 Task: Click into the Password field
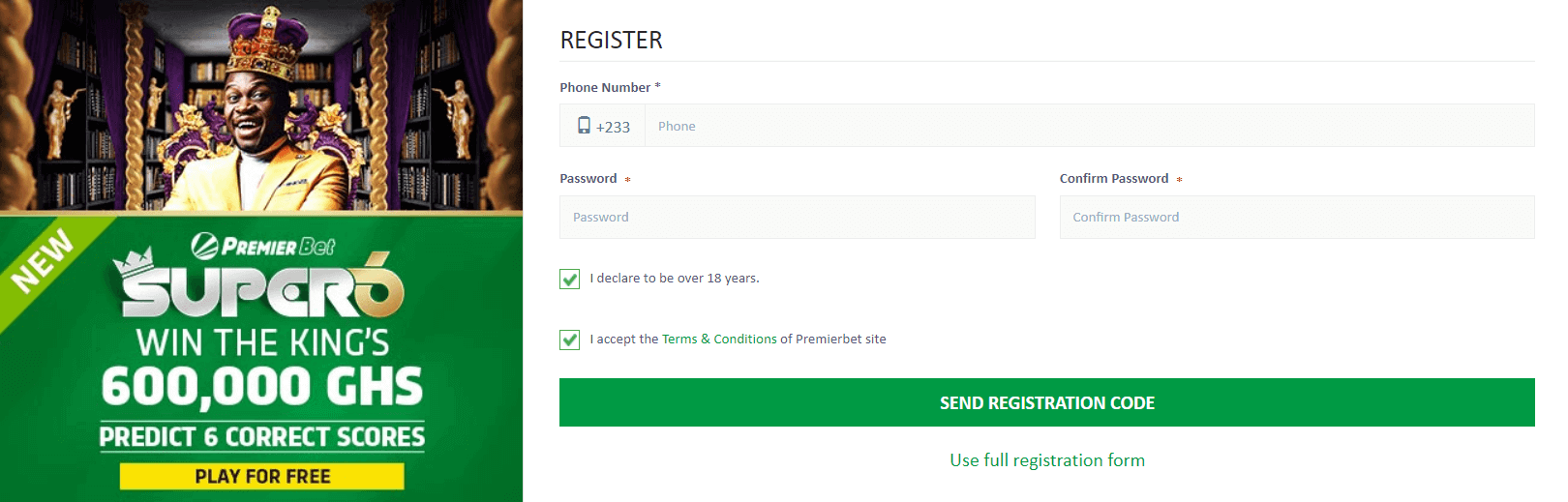[797, 218]
